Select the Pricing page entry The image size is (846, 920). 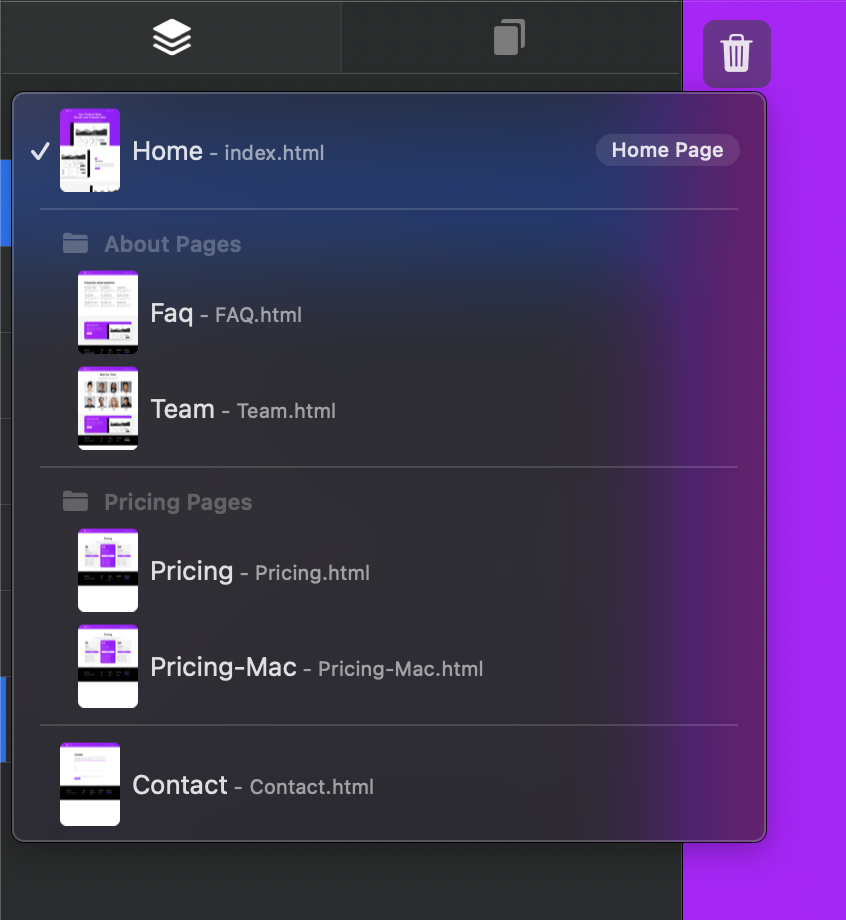click(259, 572)
